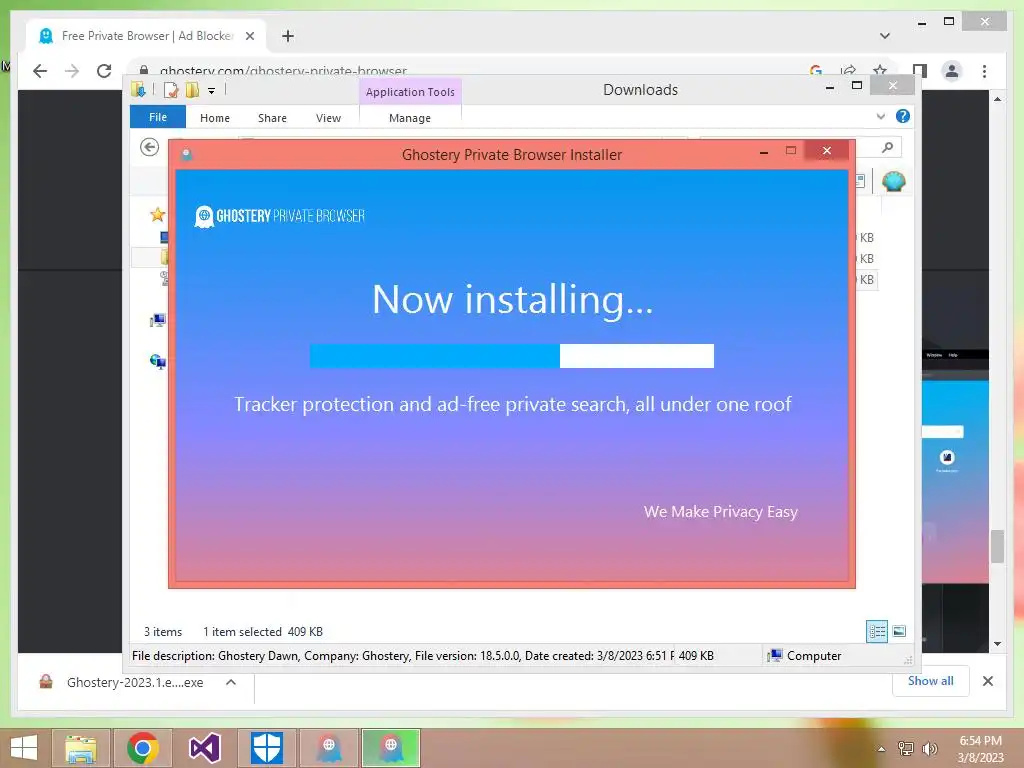The height and width of the screenshot is (768, 1024).
Task: Switch to details view in Explorer
Action: (876, 631)
